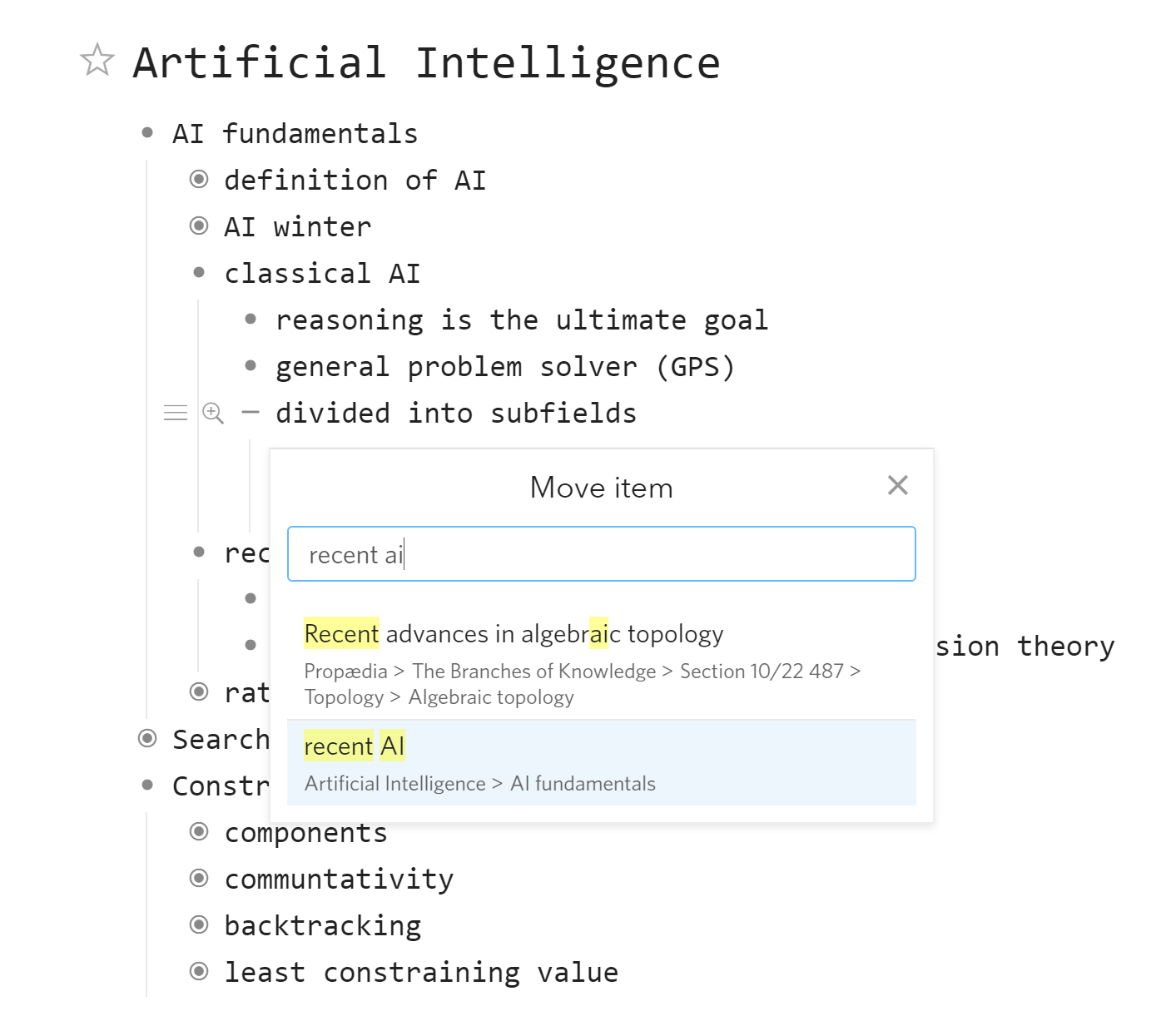Click the communtativity bullet icon

pyautogui.click(x=199, y=878)
